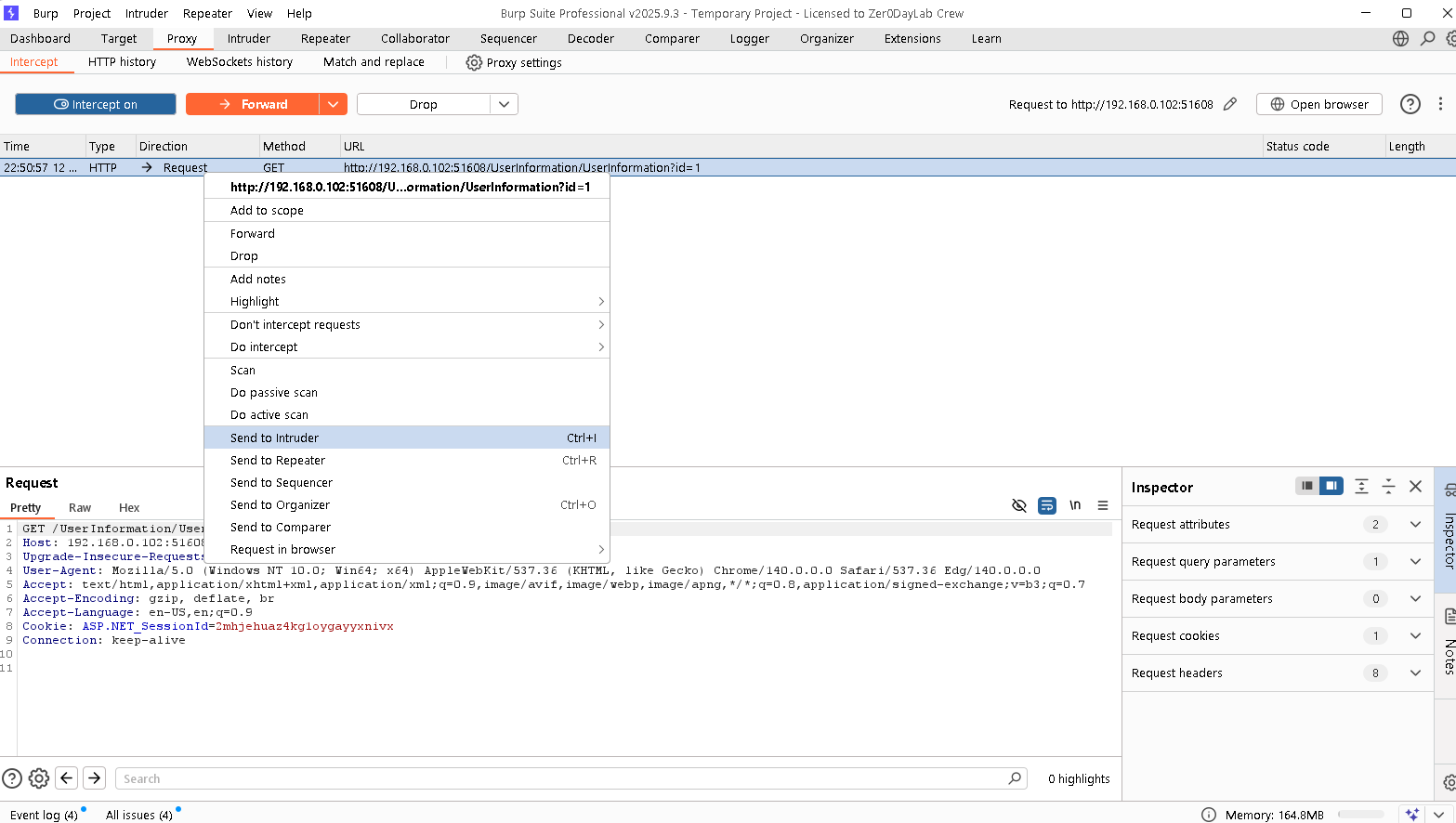Switch to Hex view tab
This screenshot has height=823, width=1456.
129,508
